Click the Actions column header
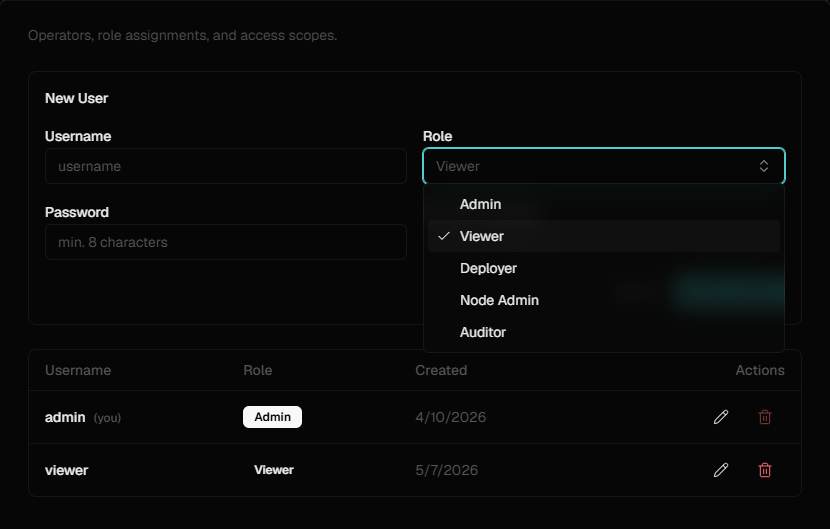 coord(760,370)
